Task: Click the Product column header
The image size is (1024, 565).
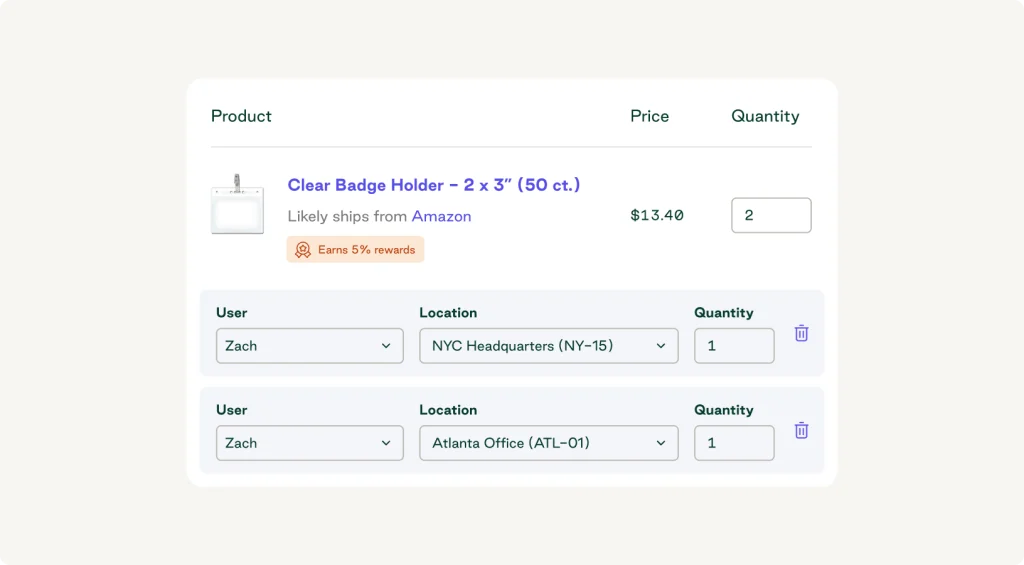Action: tap(241, 116)
